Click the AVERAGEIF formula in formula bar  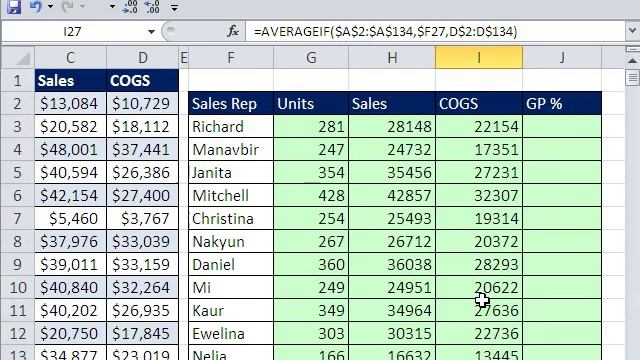click(385, 31)
